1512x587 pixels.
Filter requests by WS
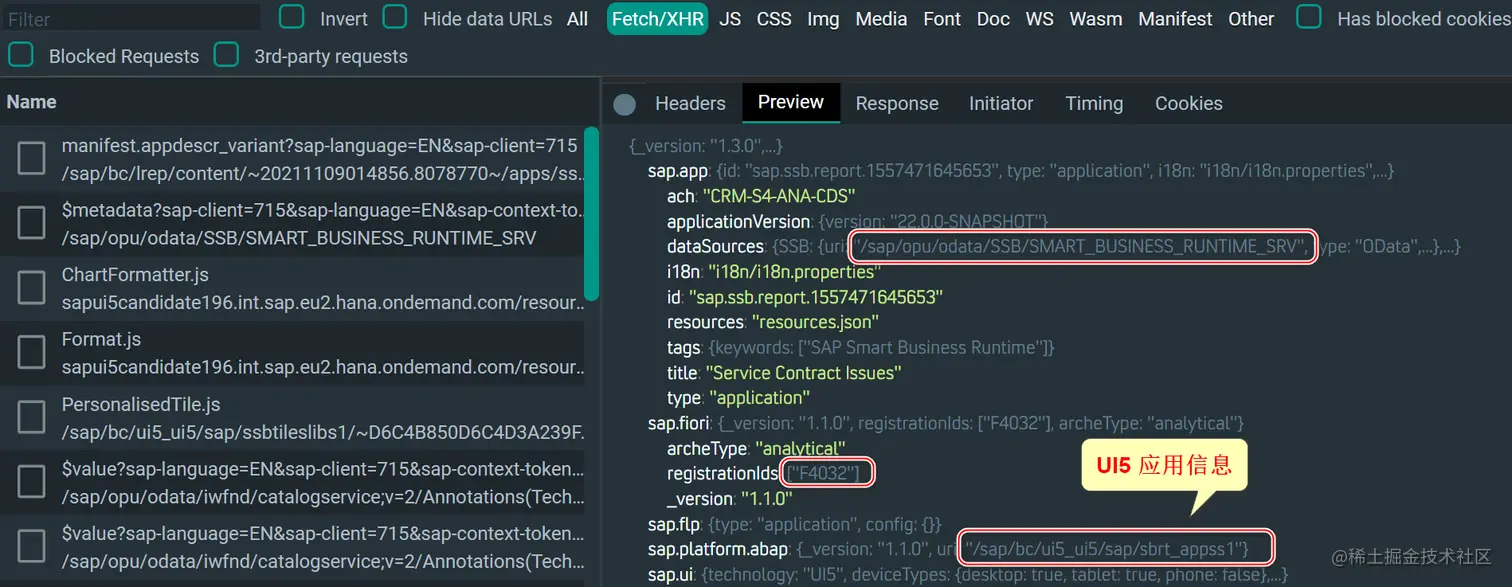tap(1040, 19)
